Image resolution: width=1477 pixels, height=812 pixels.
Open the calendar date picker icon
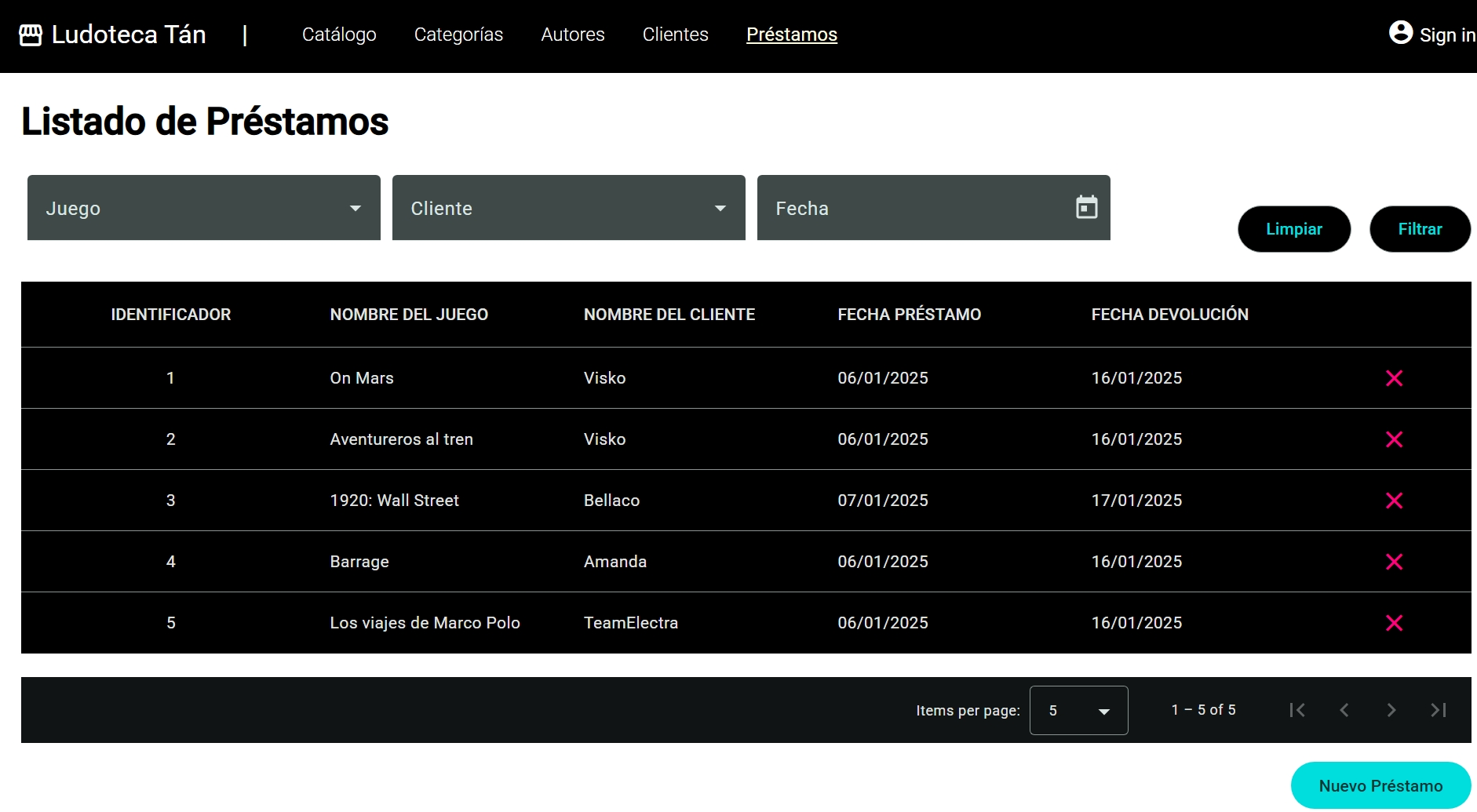click(x=1086, y=208)
